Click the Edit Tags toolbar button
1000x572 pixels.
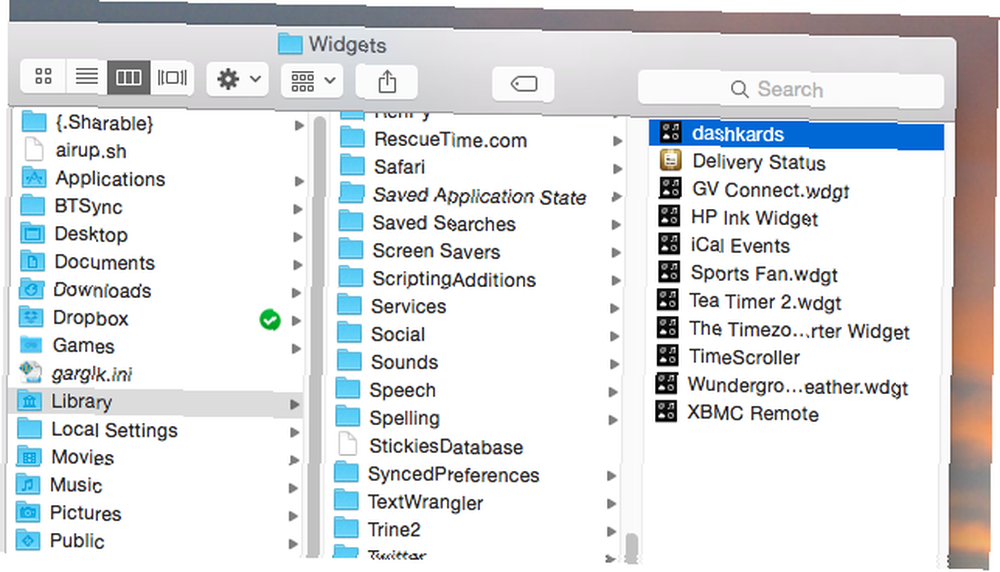[524, 84]
